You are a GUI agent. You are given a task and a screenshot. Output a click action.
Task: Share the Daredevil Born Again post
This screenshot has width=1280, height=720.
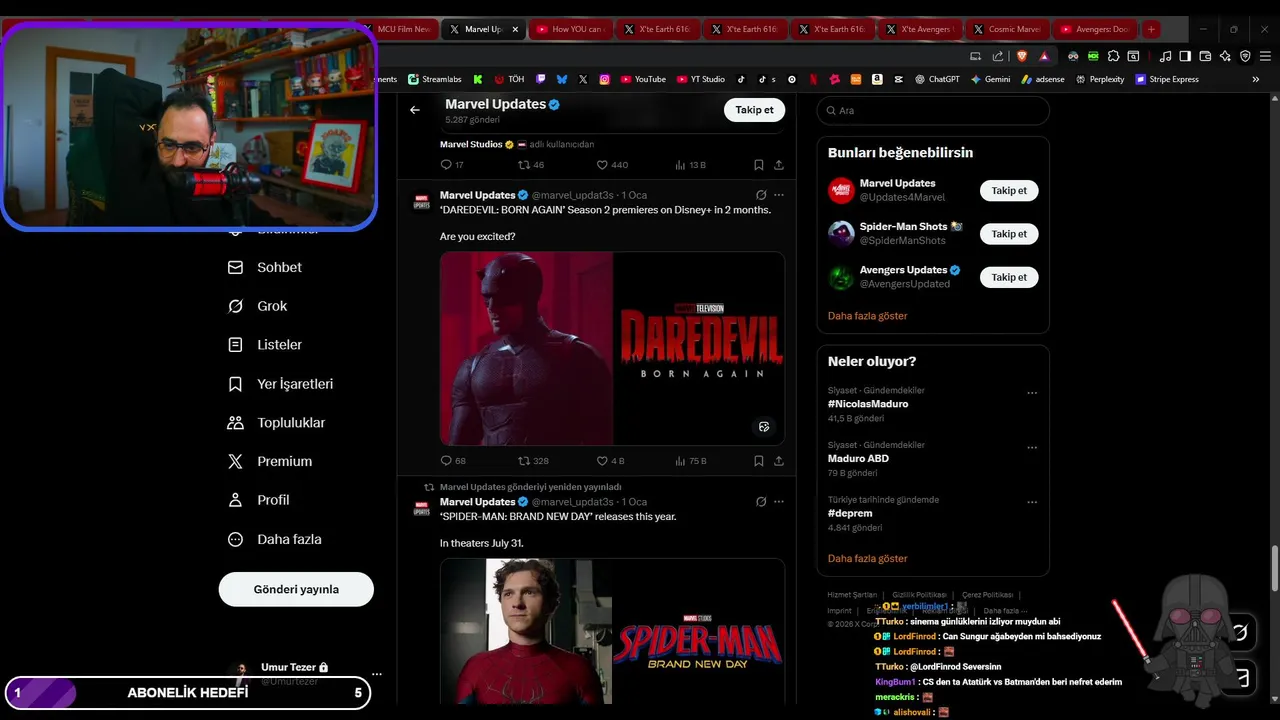pyautogui.click(x=779, y=461)
